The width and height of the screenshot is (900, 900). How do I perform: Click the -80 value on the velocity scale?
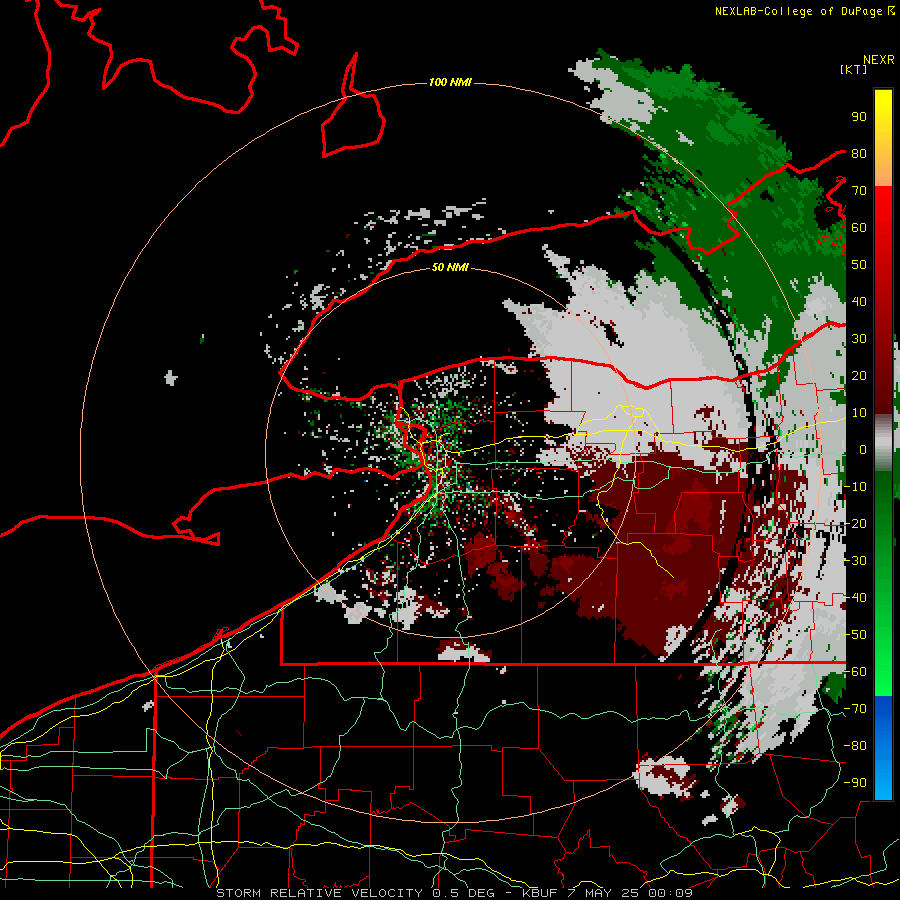click(855, 746)
